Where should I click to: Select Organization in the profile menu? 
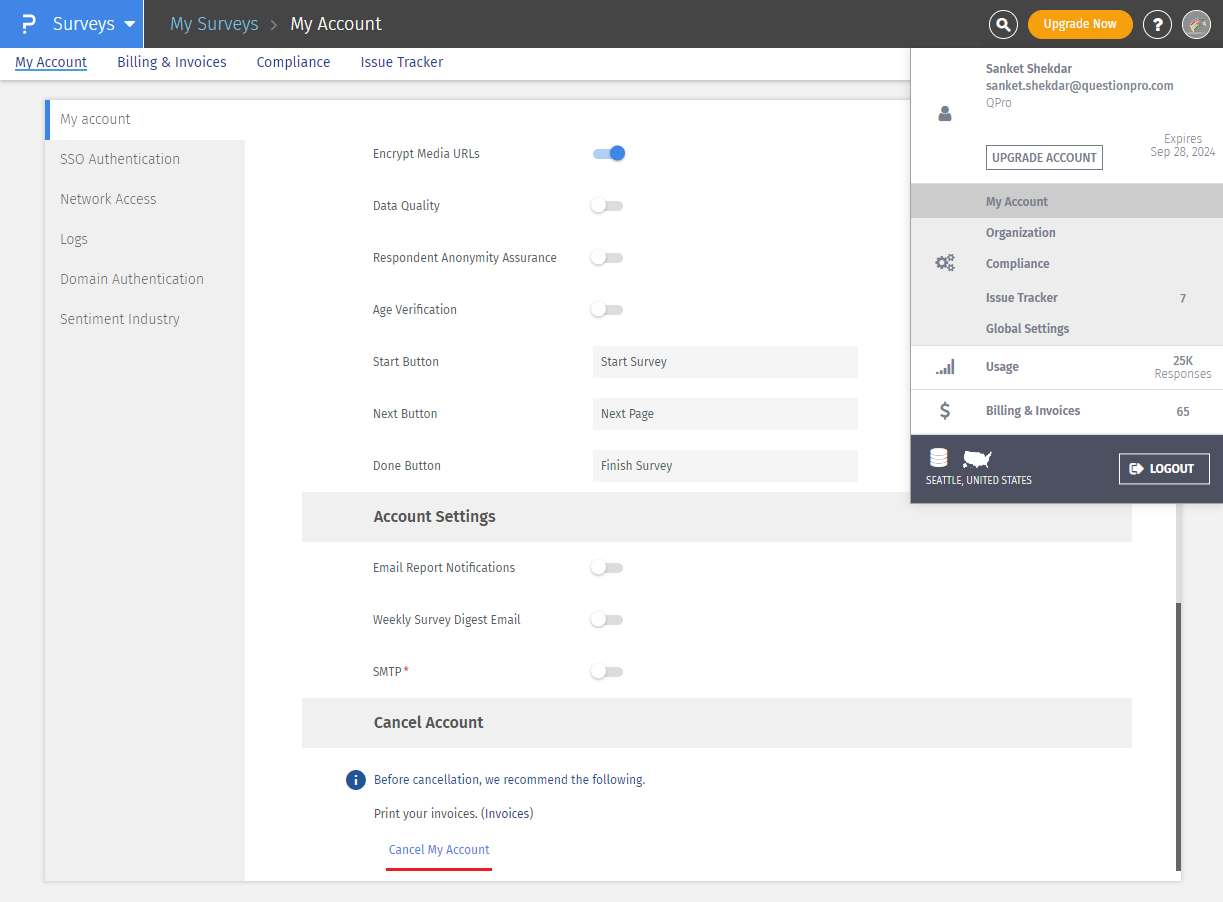[1020, 232]
